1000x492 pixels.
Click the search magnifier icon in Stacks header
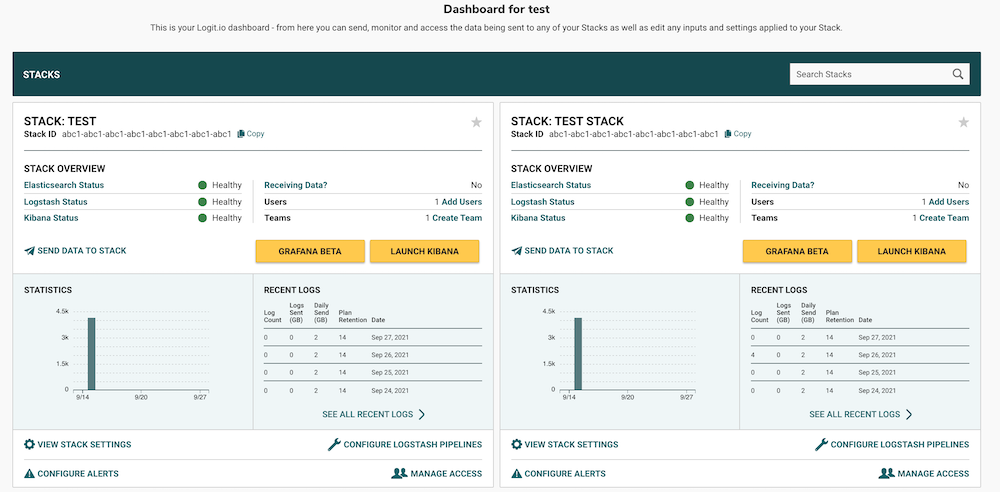pos(957,74)
